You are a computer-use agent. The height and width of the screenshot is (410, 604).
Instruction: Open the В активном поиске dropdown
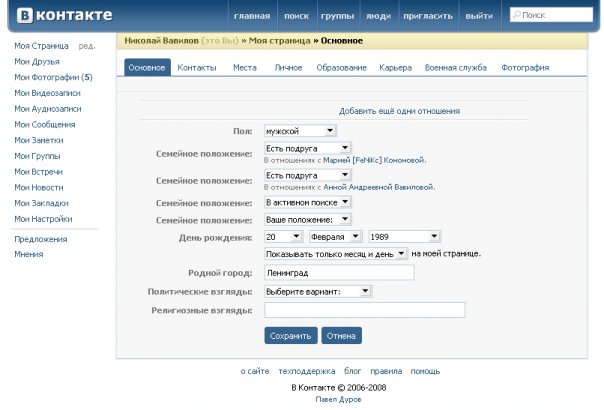click(308, 202)
